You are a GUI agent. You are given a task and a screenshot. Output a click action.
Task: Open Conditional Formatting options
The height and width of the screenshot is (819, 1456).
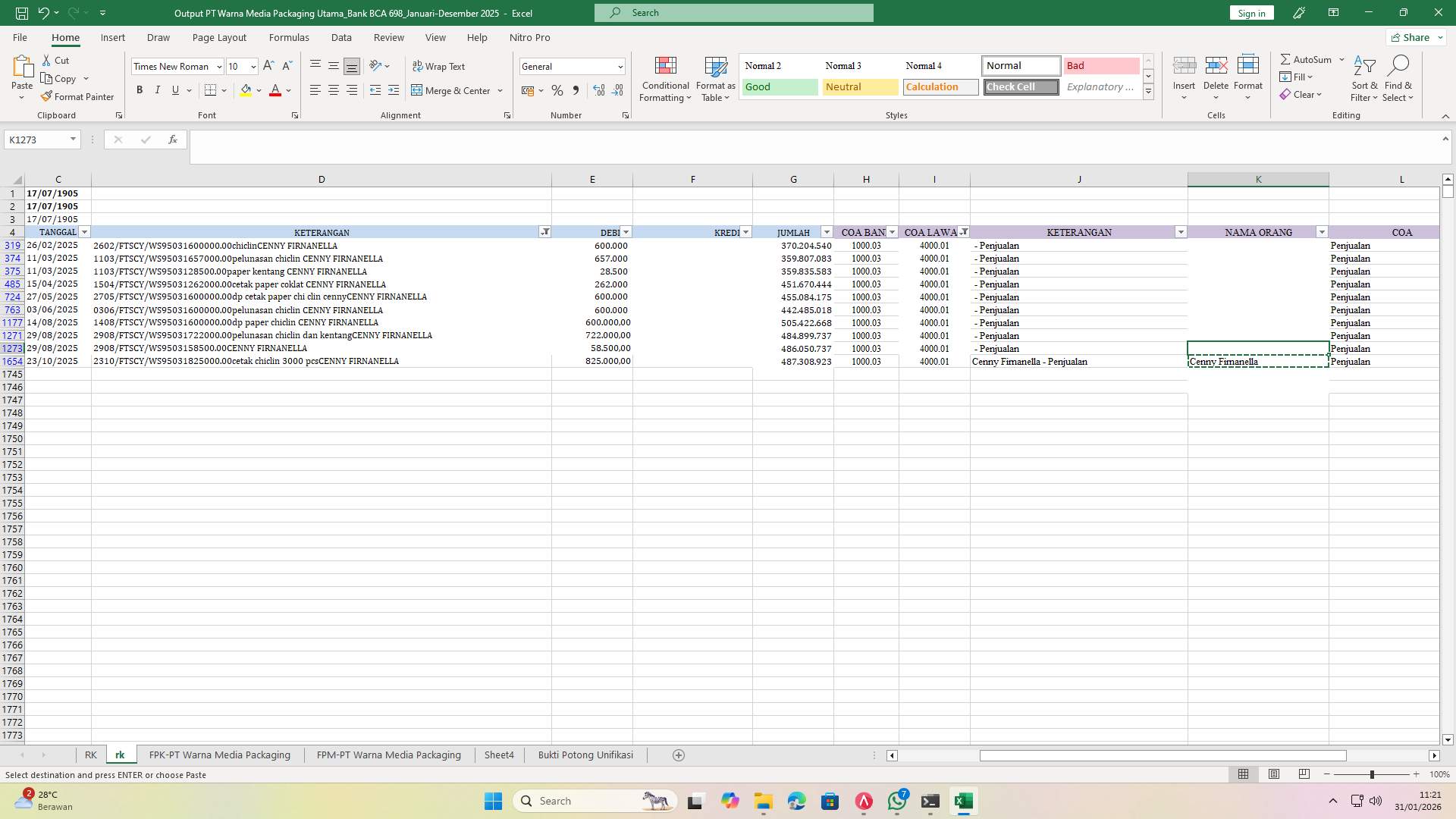[665, 79]
